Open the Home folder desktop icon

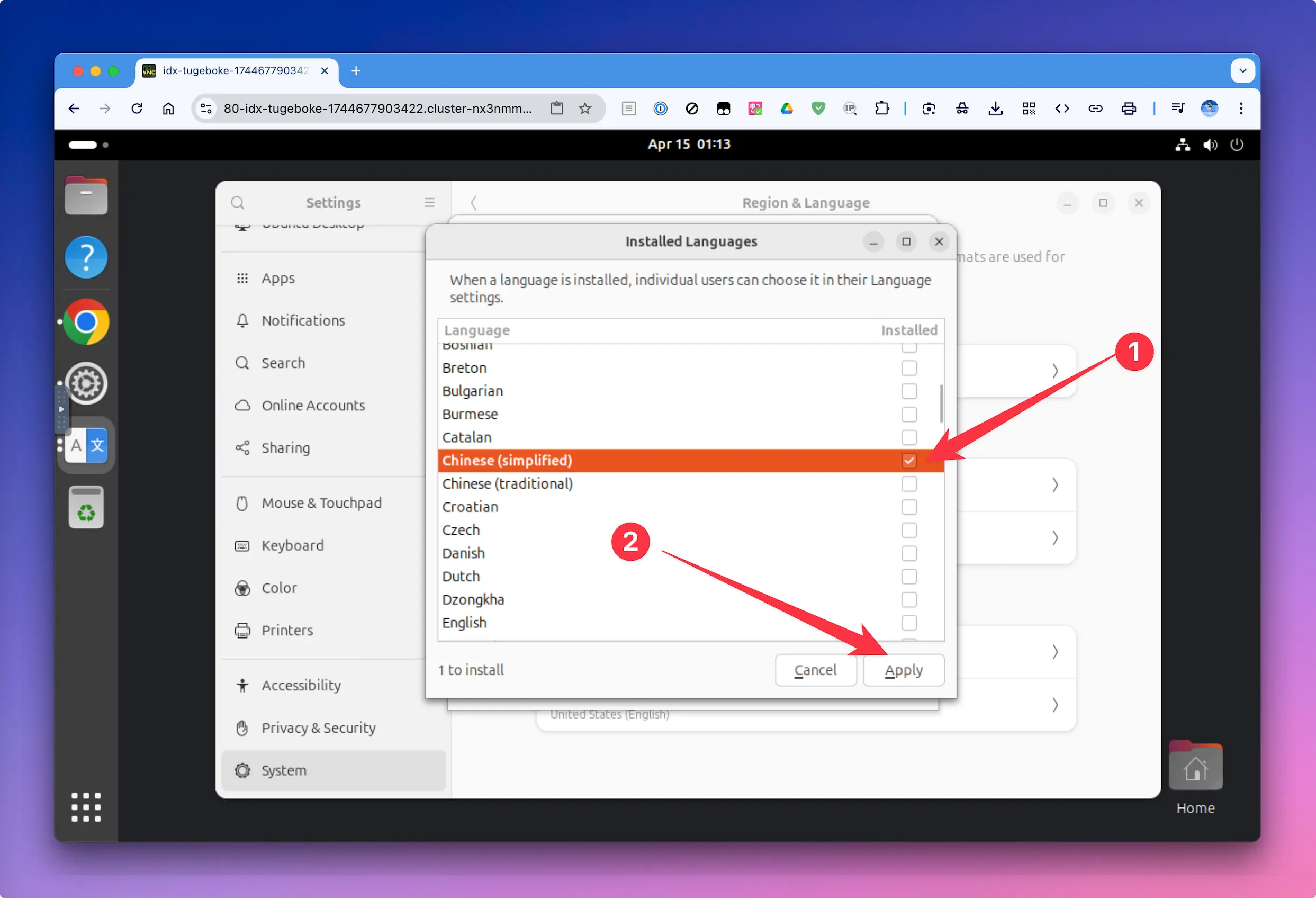(1195, 777)
